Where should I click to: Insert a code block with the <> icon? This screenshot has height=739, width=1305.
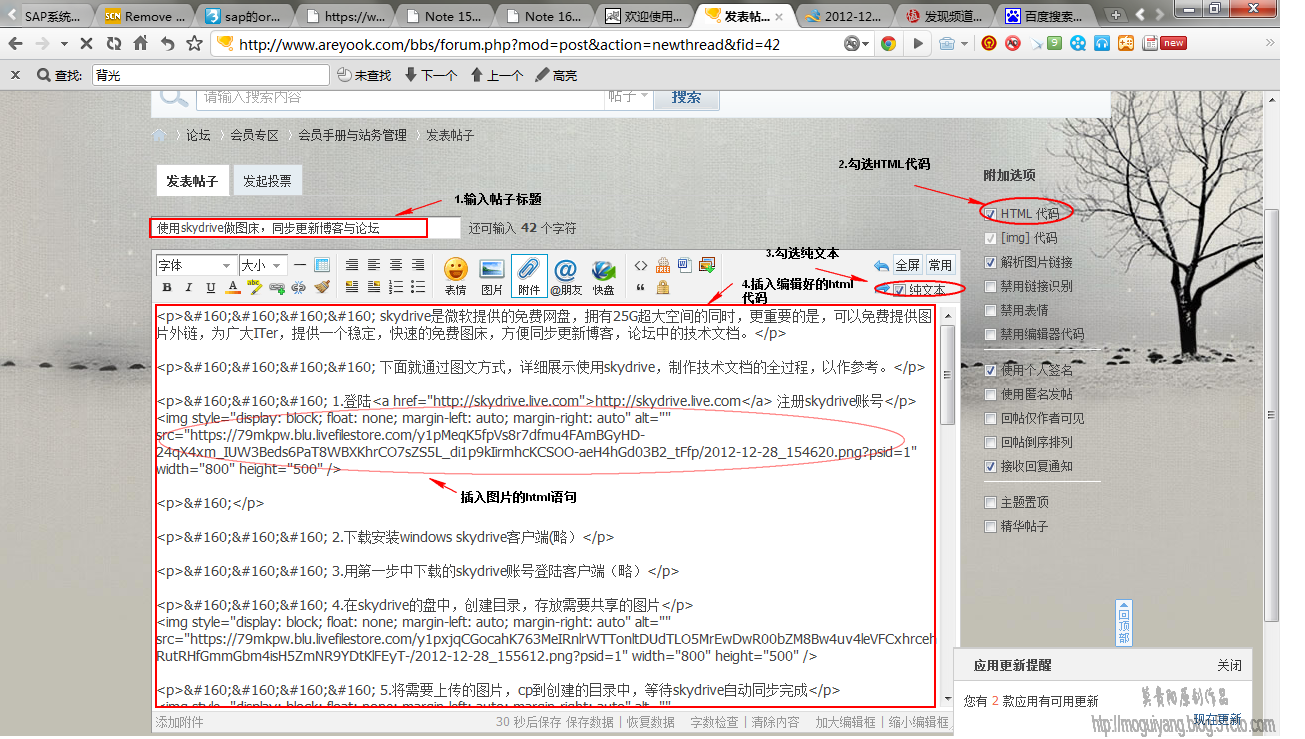pyautogui.click(x=640, y=265)
